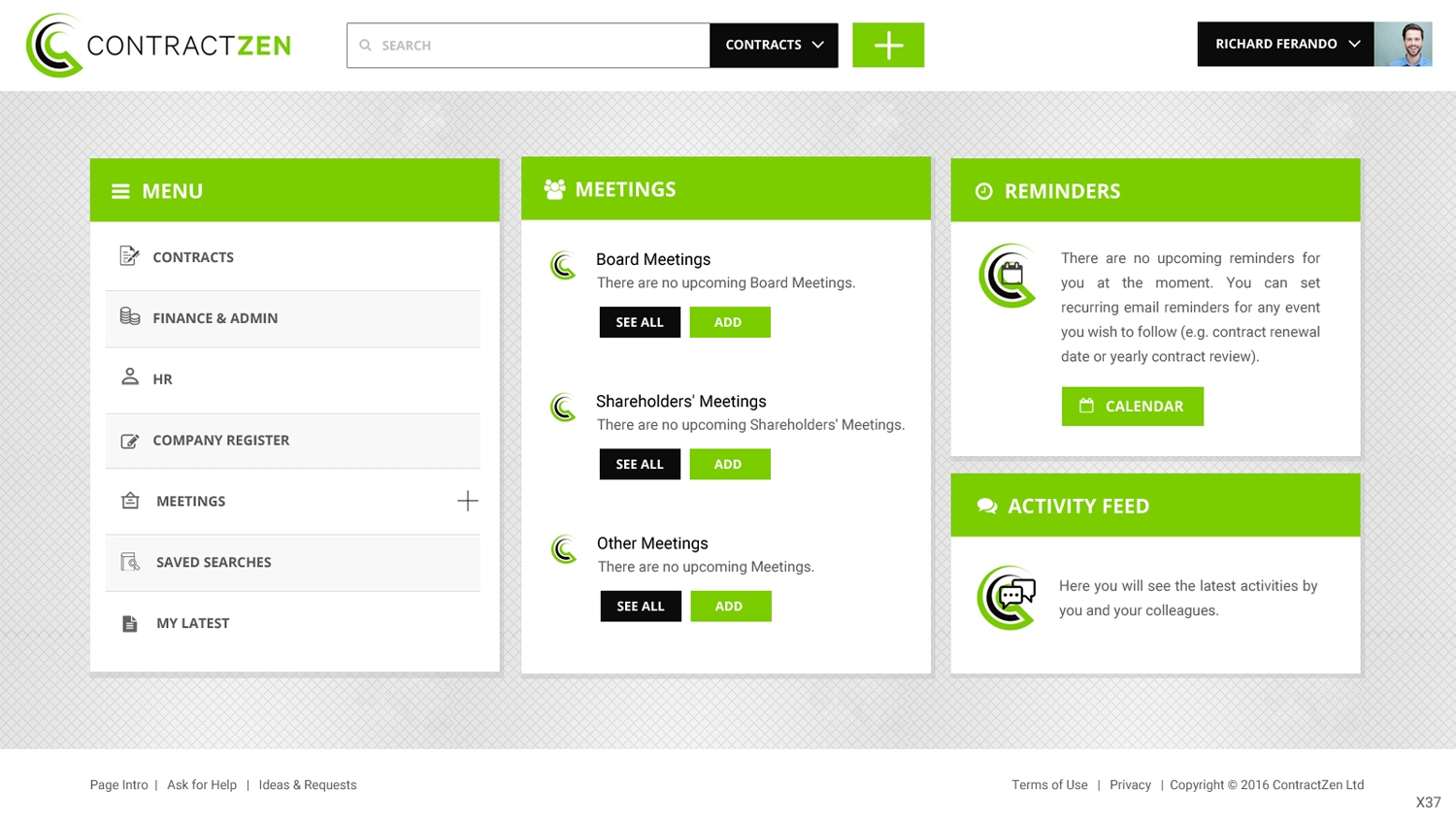Screen dimensions: 1456x821
Task: Click the Company Register edit icon
Action: [x=130, y=441]
